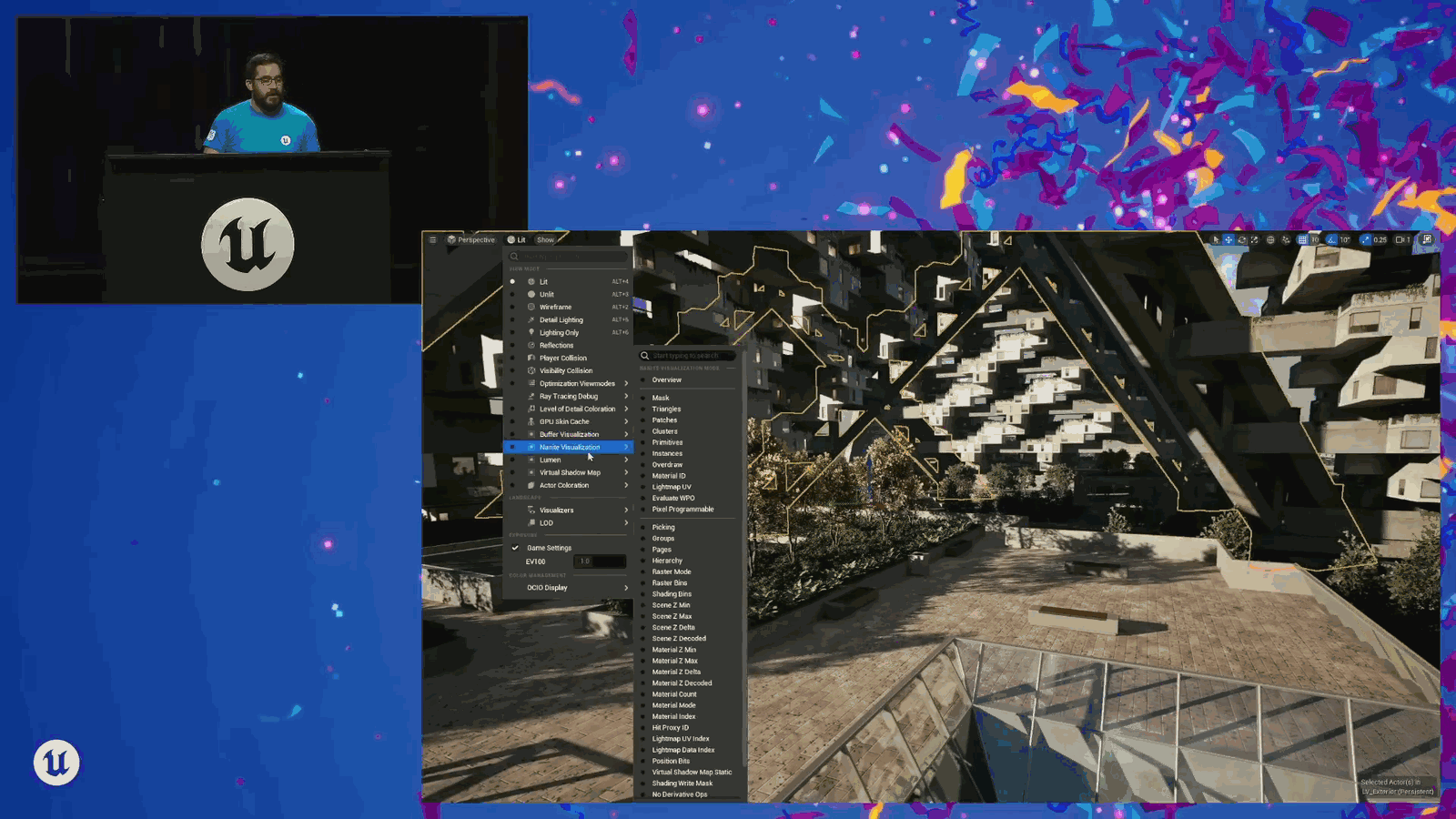Open the Lumen submenu
1456x819 pixels.
tap(568, 460)
